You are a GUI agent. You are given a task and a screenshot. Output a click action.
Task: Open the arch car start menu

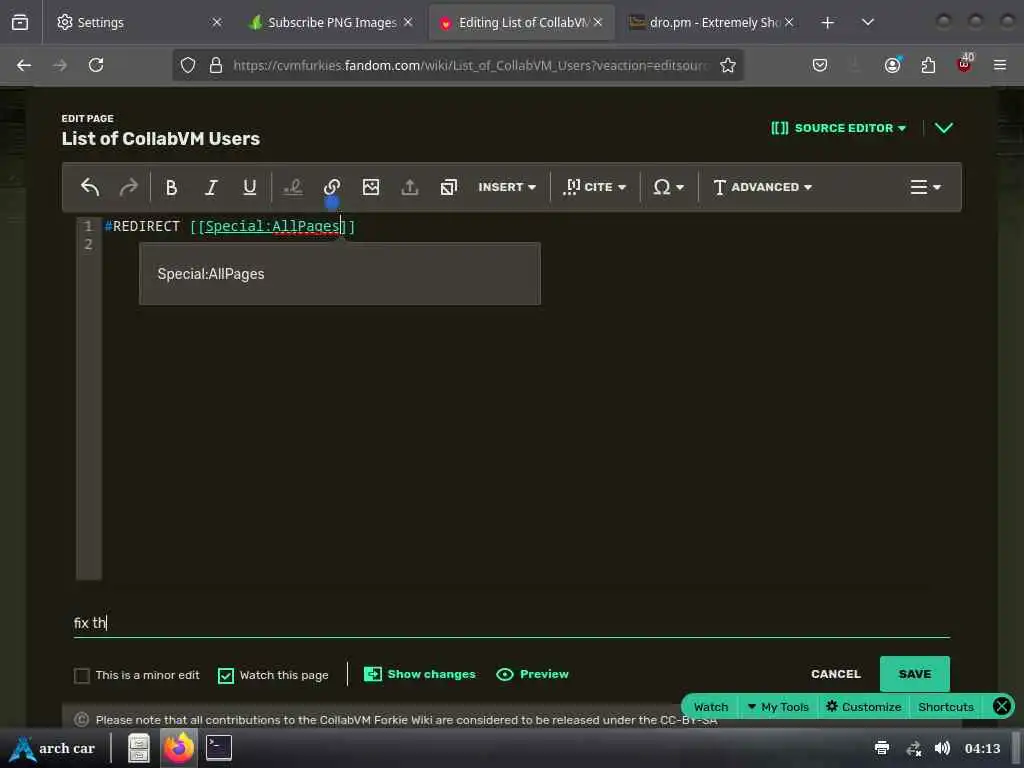[x=53, y=748]
